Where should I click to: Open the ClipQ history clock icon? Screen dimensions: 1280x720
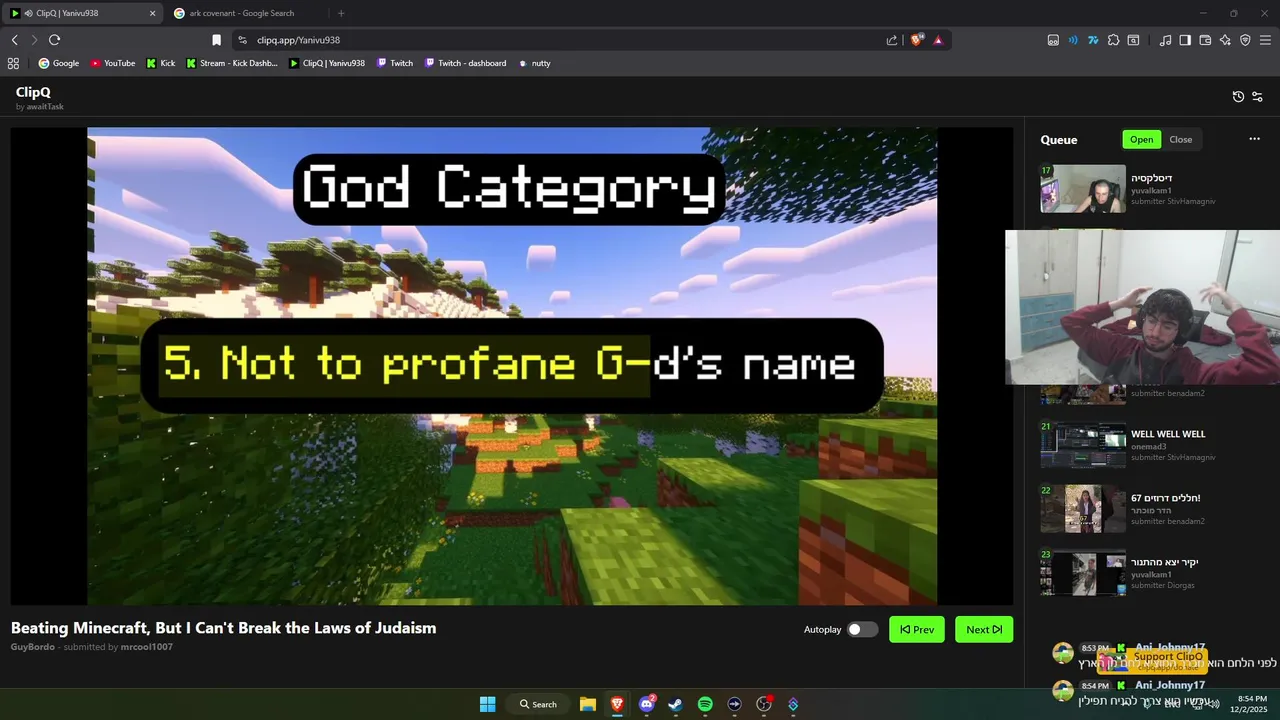1238,97
